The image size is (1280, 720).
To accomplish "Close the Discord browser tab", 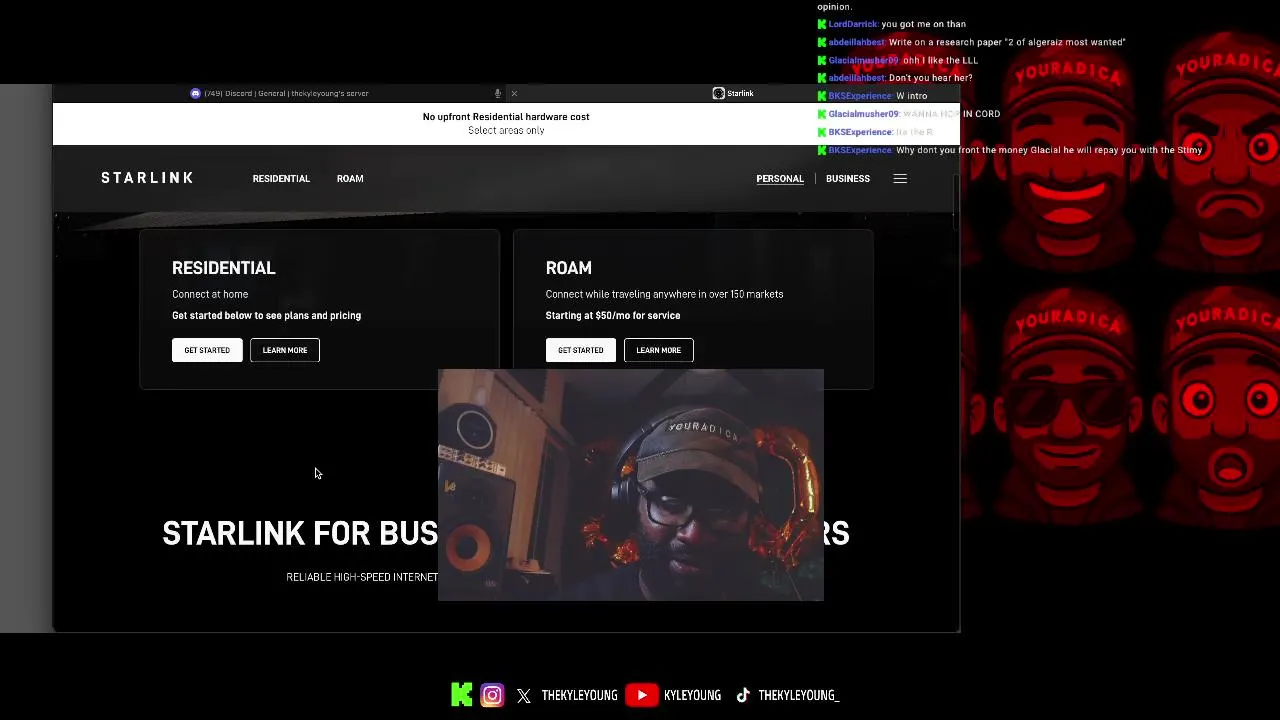I will click(514, 93).
